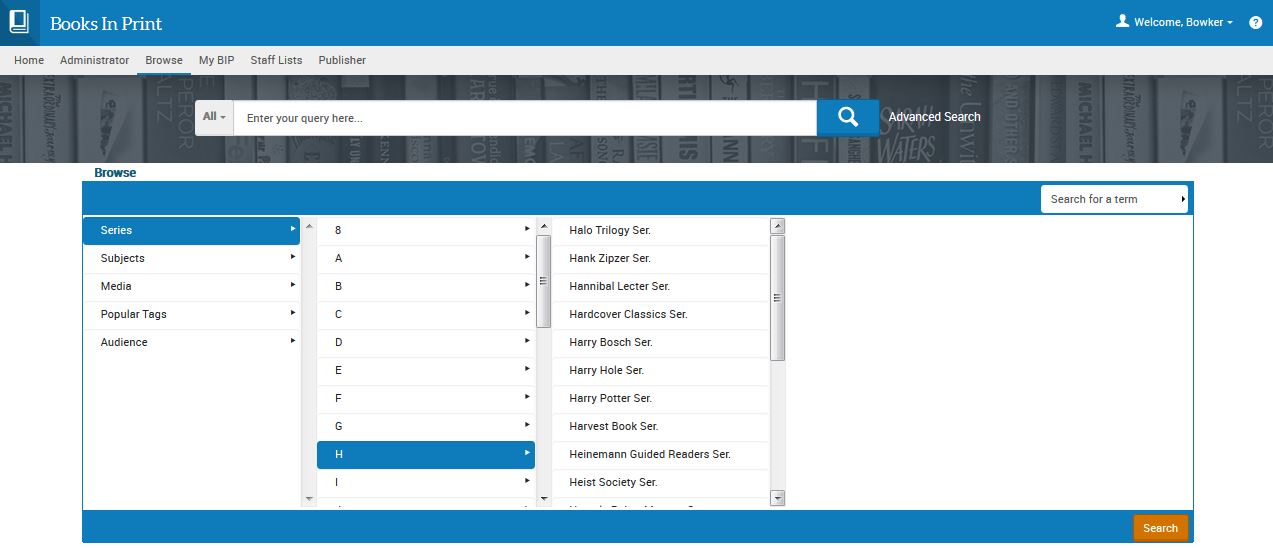
Task: Expand the Popular Tags category
Action: click(191, 314)
